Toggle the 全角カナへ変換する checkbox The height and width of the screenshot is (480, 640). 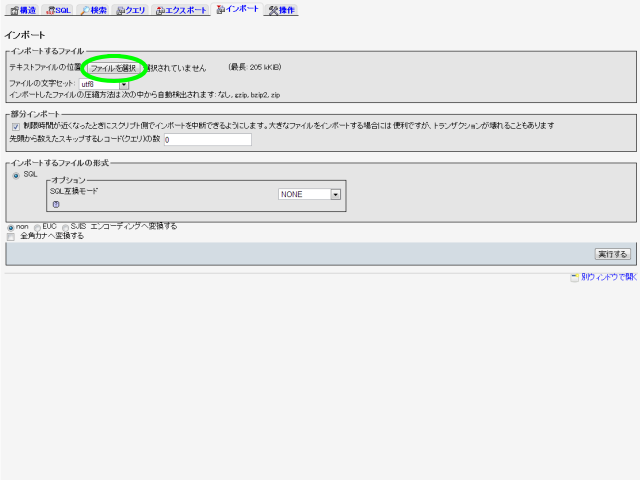tap(11, 237)
